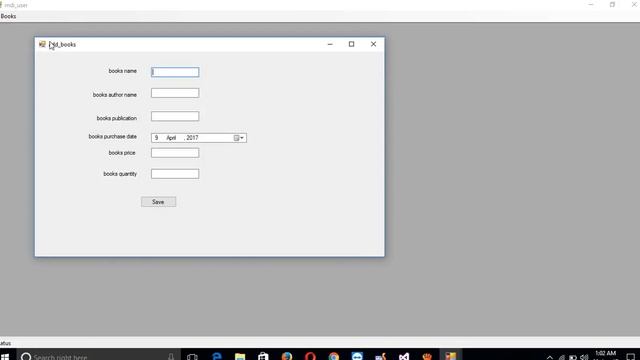Minimize the add_books child window

pyautogui.click(x=330, y=44)
